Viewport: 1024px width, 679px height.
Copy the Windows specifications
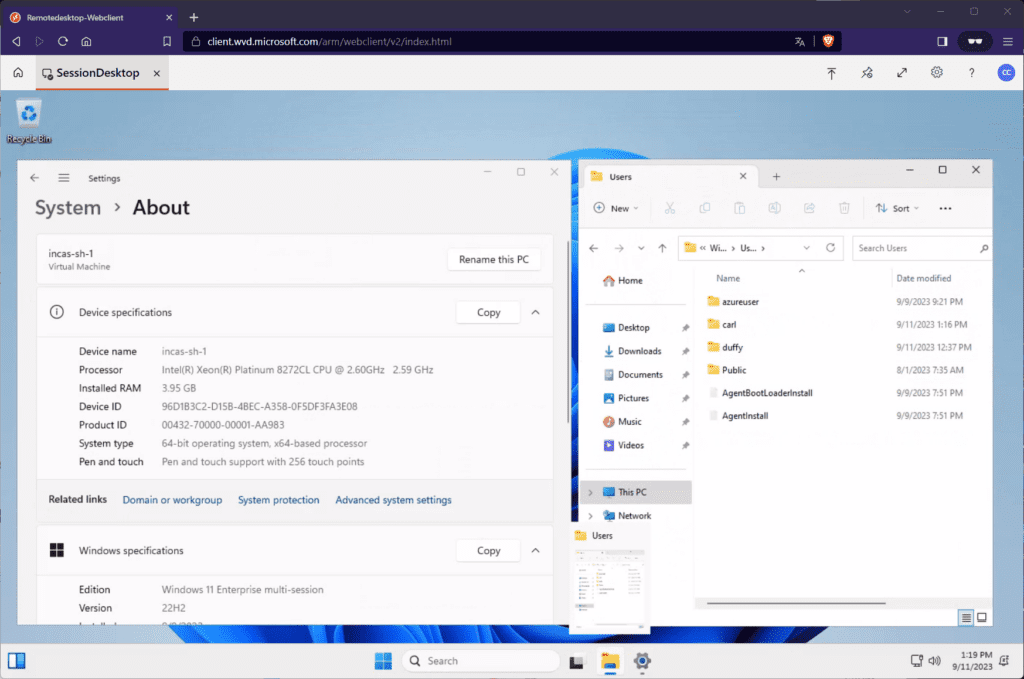488,550
